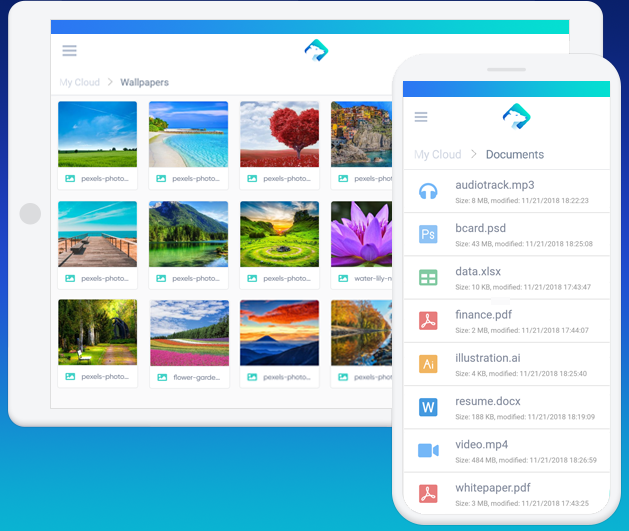
Task: Click the image icon under the mountain lake photo
Action: (x=161, y=278)
